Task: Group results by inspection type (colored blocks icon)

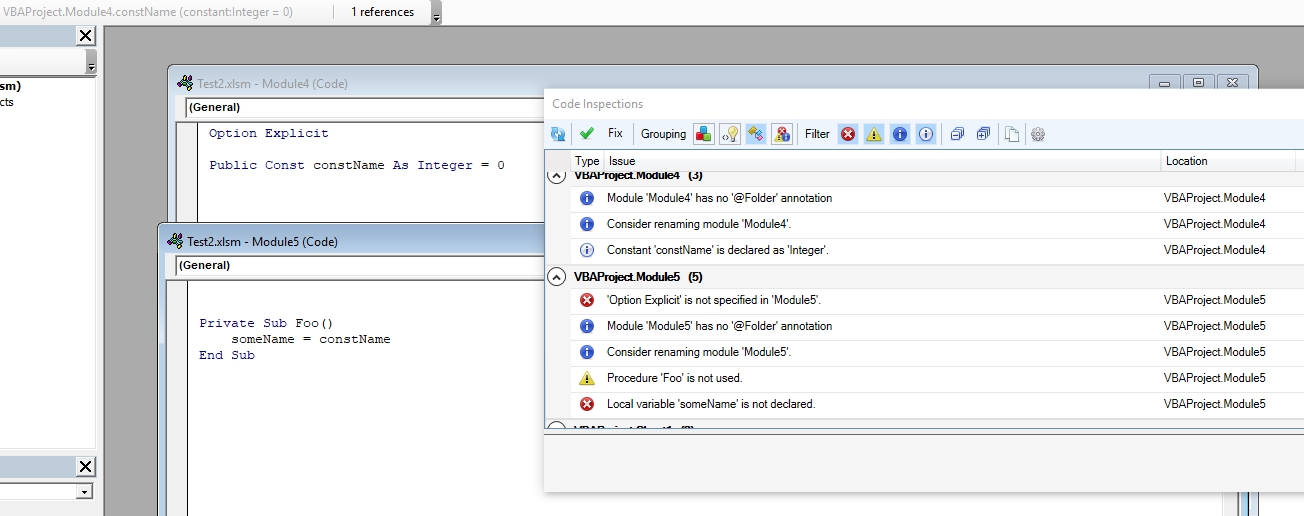Action: [704, 134]
